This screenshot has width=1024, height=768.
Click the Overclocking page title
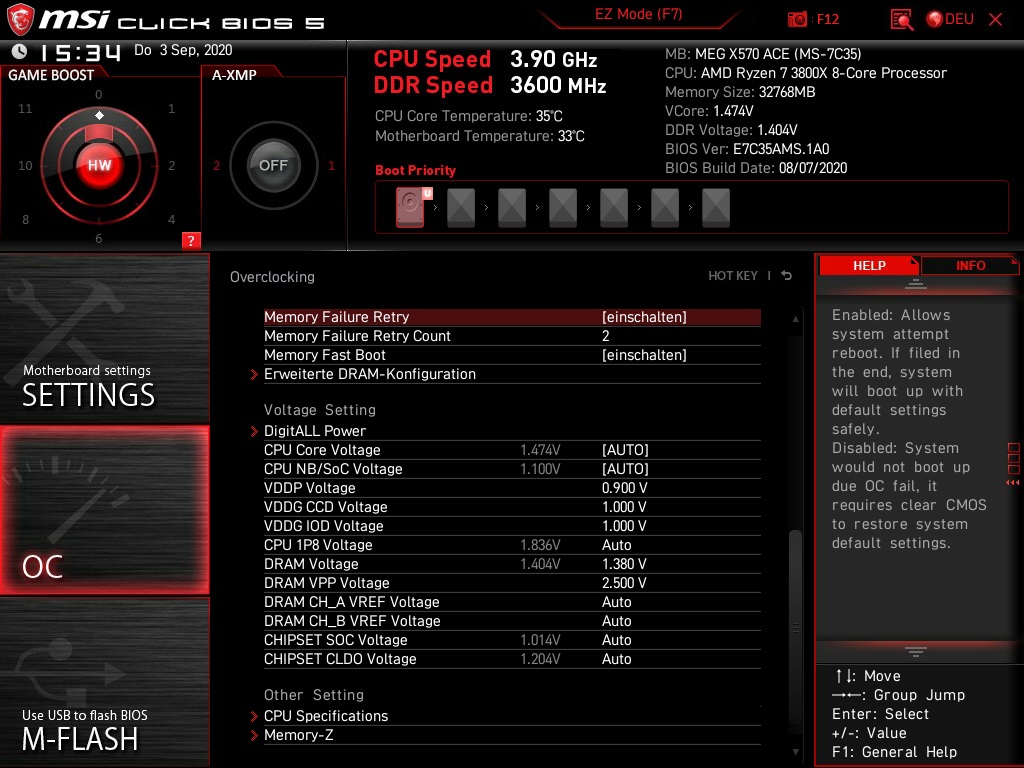(272, 277)
